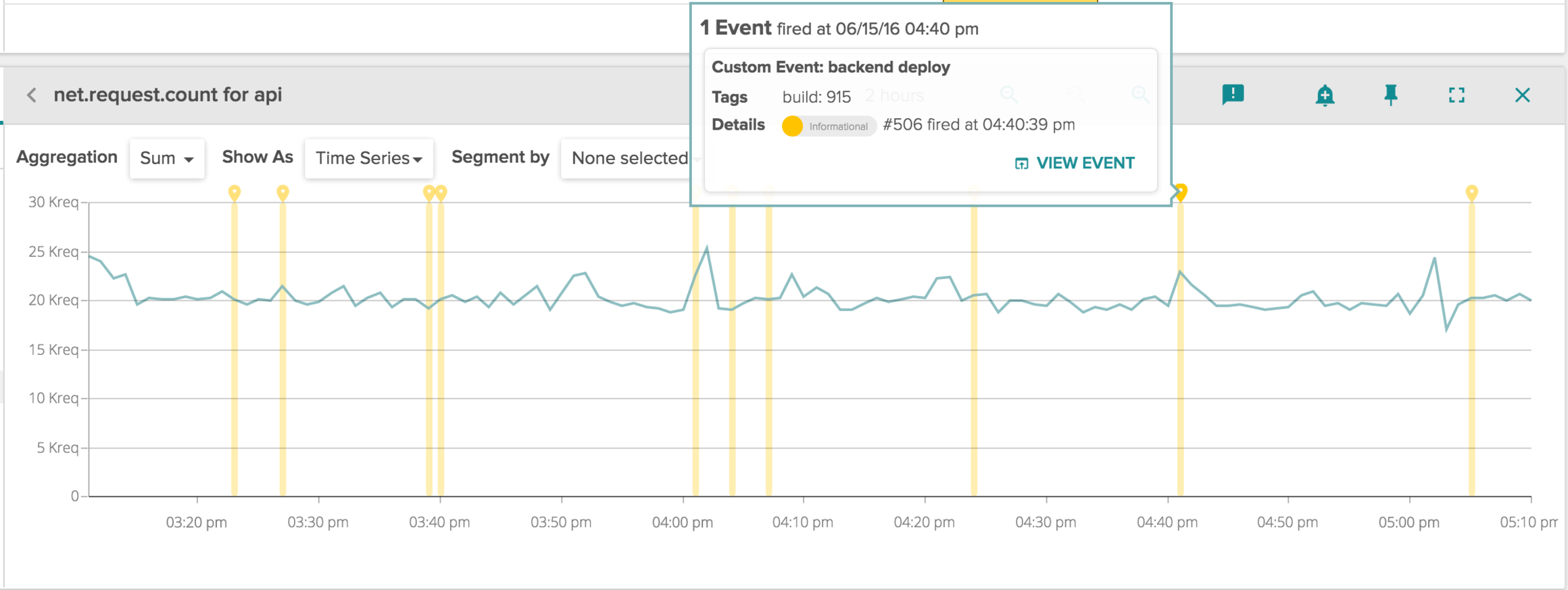The image size is (1568, 590).
Task: Click the yellow event bar near 04:24 pm
Action: tap(974, 351)
